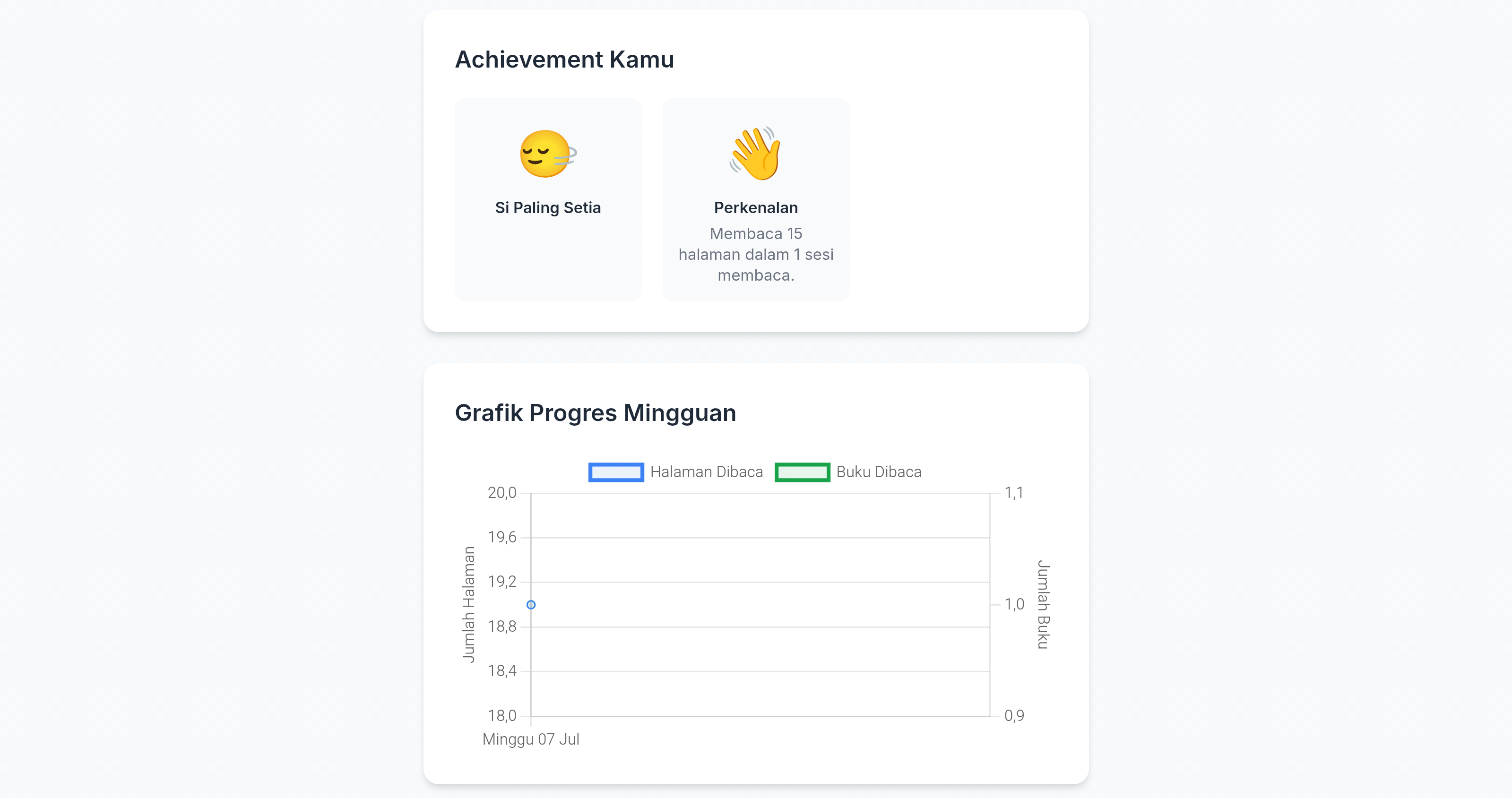Click the Perkenalan achievement title text

756,207
